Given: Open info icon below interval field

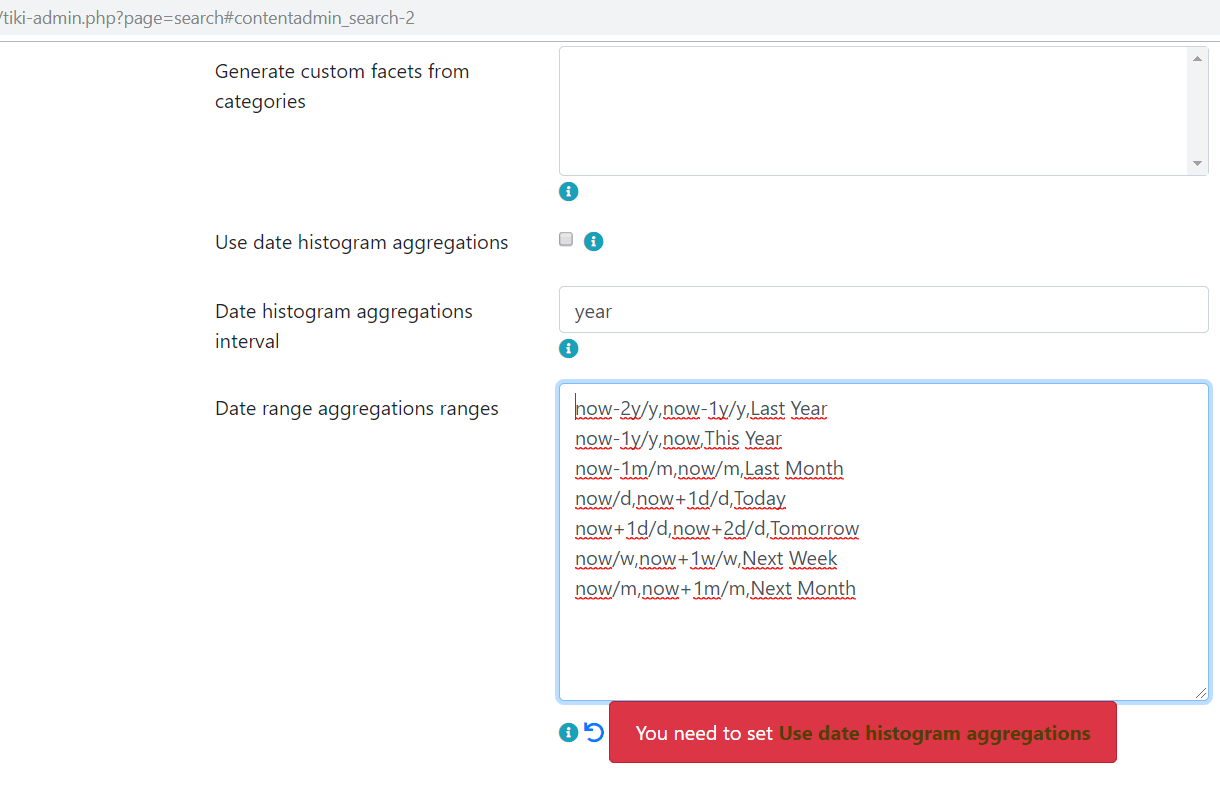Looking at the screenshot, I should (568, 348).
